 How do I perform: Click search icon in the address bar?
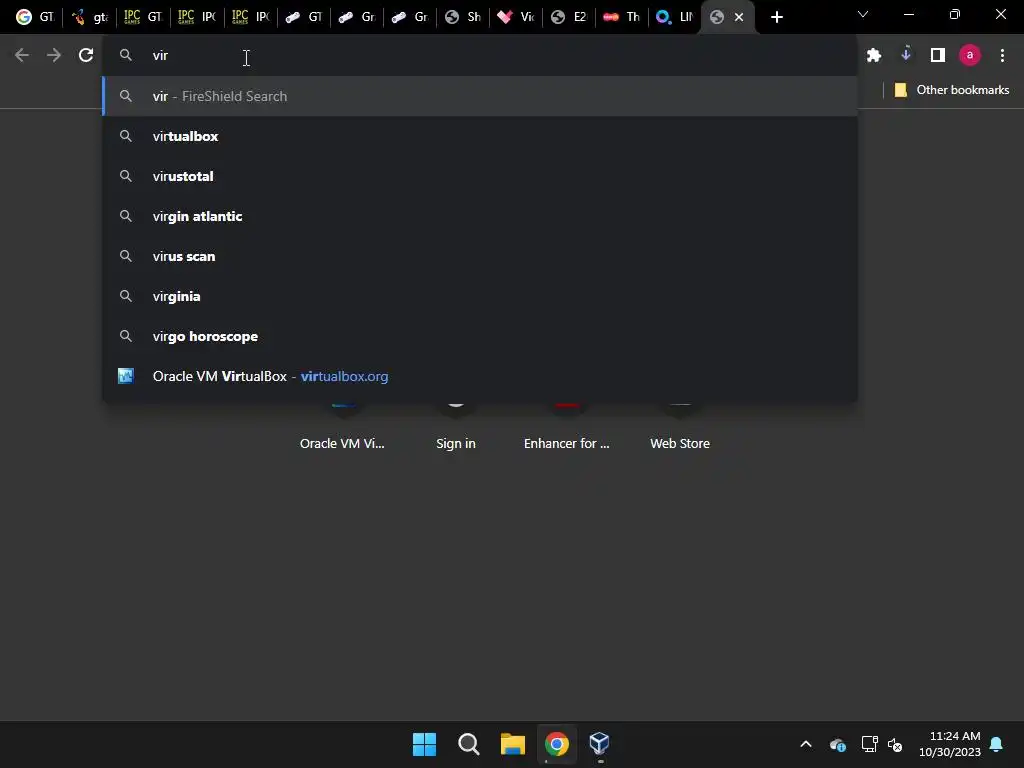(x=126, y=56)
